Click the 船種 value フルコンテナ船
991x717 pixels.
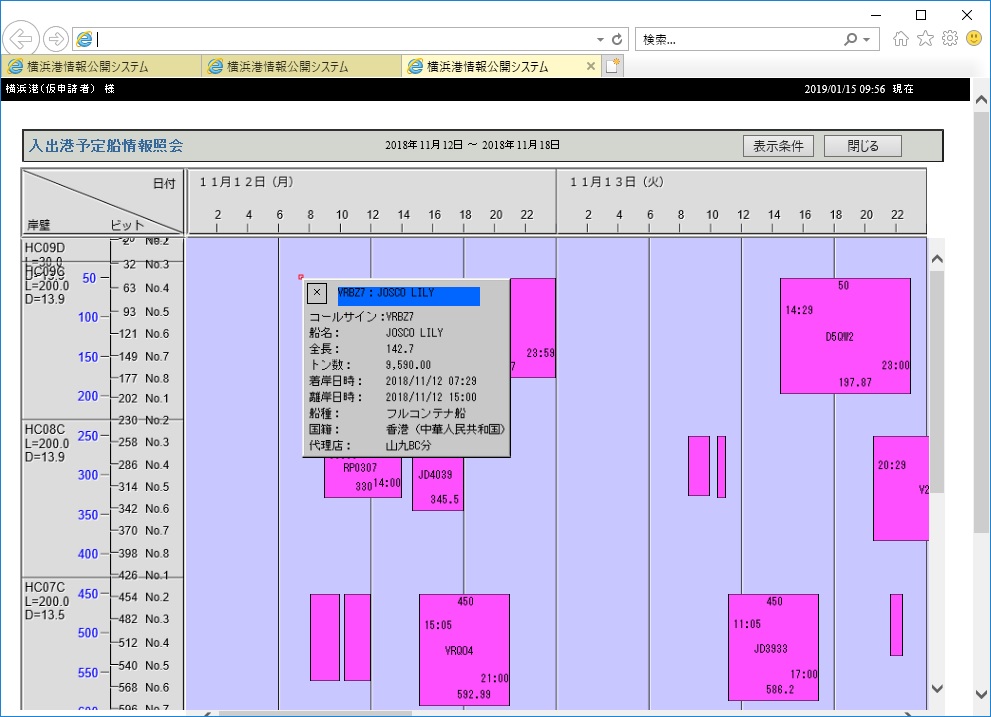point(426,414)
